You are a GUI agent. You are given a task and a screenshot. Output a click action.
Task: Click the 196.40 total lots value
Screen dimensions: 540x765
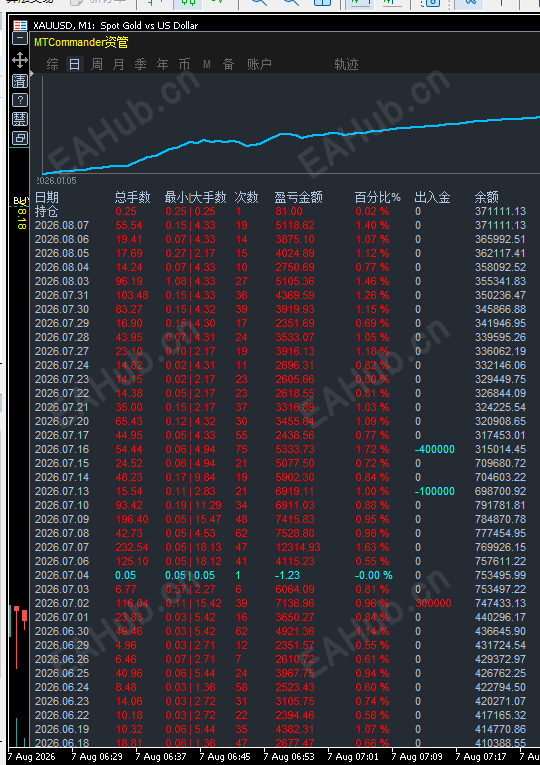pos(132,519)
